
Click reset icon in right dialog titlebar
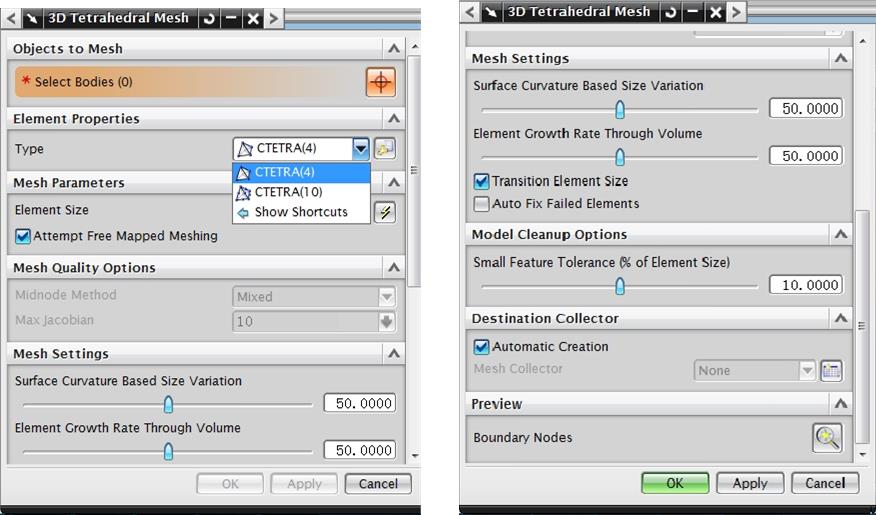click(x=671, y=12)
